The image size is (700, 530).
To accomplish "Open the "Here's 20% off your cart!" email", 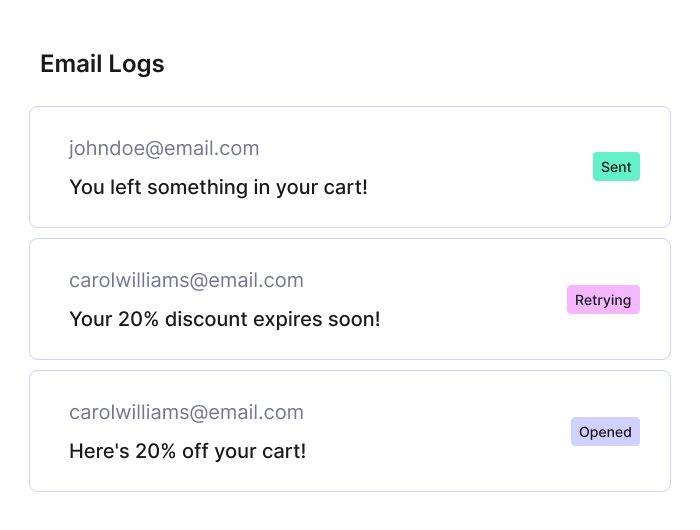I will point(187,451).
